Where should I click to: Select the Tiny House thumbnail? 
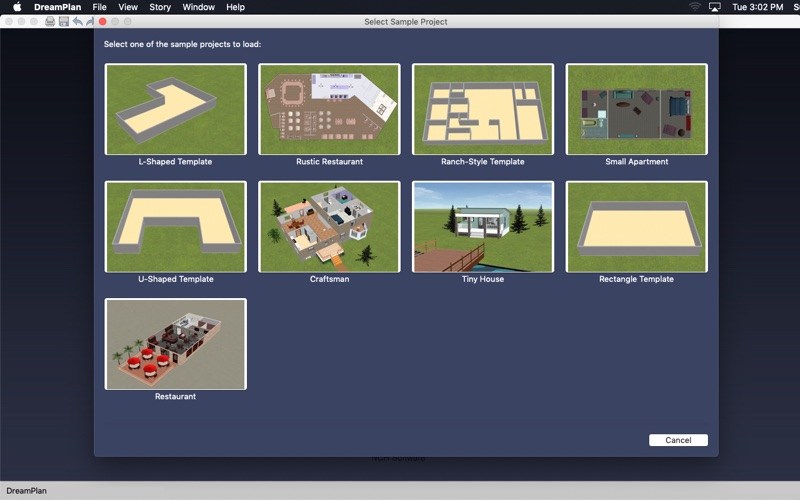point(483,227)
